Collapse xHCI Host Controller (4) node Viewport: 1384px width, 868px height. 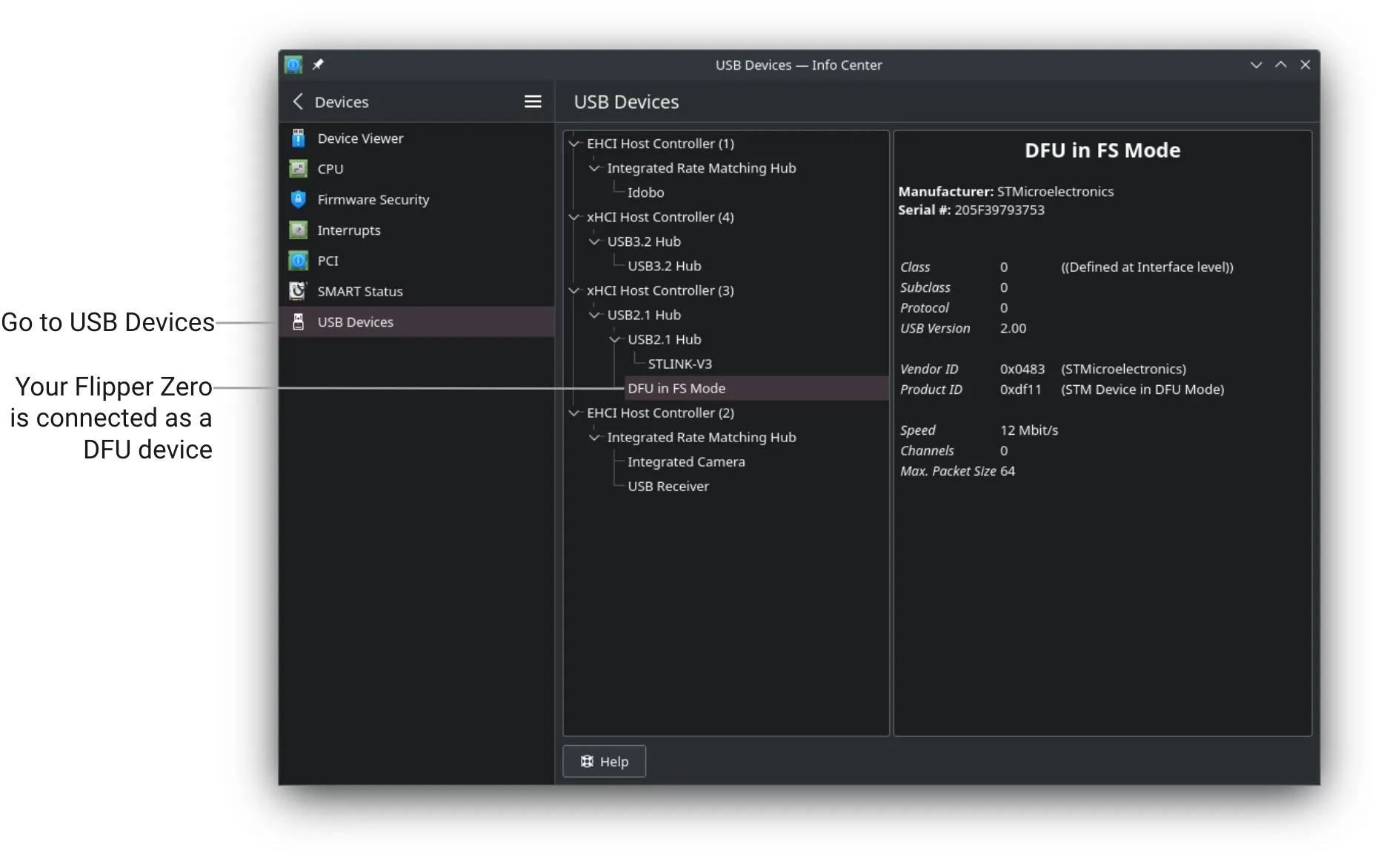pos(573,217)
